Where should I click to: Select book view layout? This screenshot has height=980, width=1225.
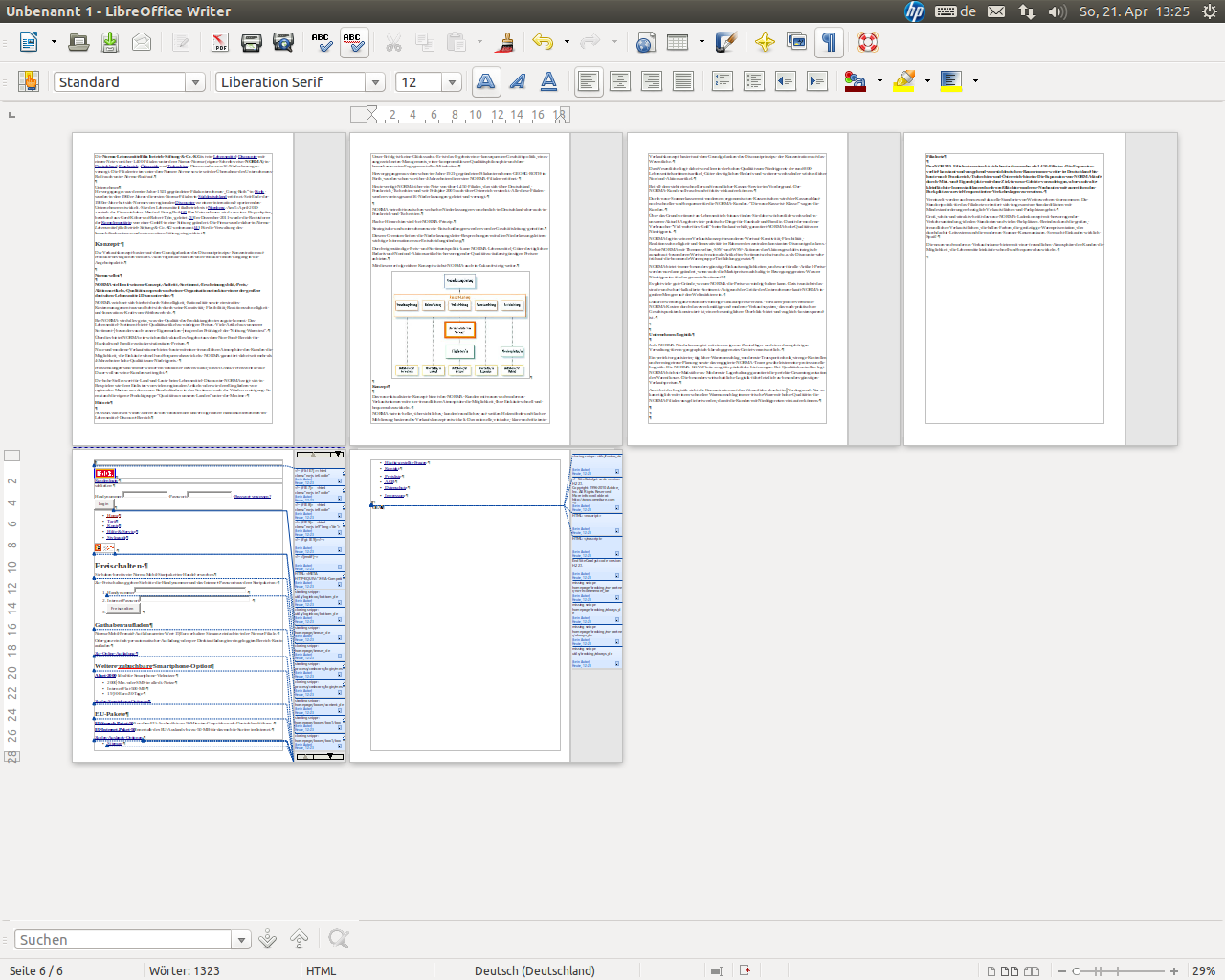[1032, 971]
